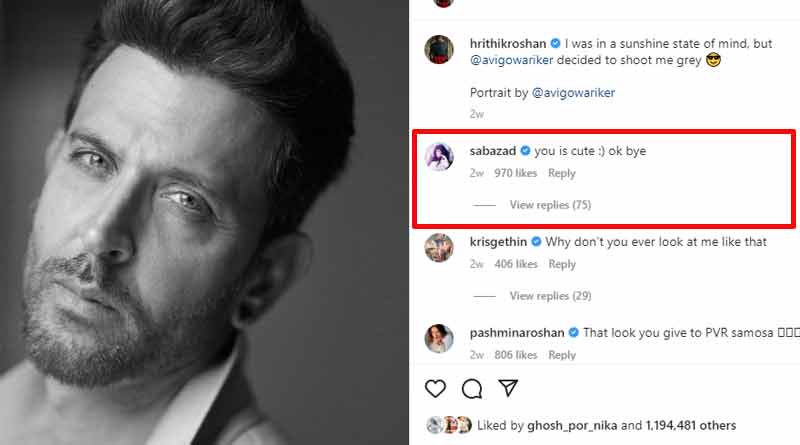The height and width of the screenshot is (445, 800).
Task: Share the post via paper plane icon
Action: (x=508, y=388)
